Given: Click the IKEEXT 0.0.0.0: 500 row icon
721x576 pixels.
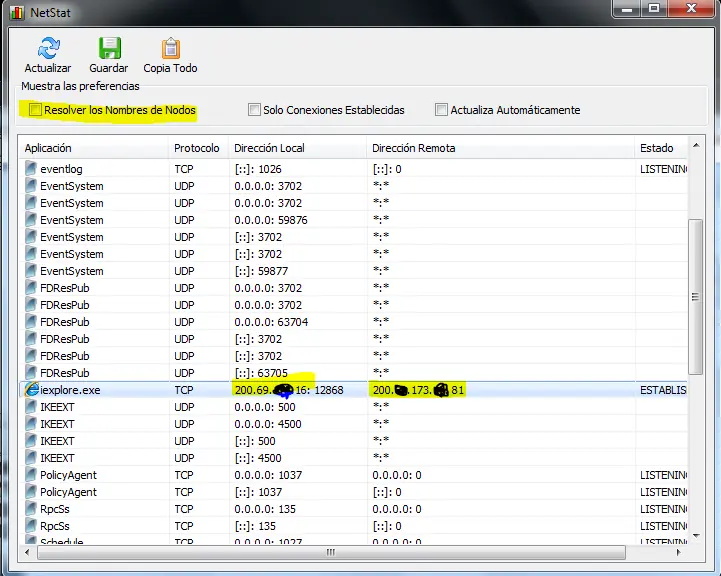Looking at the screenshot, I should [x=31, y=407].
